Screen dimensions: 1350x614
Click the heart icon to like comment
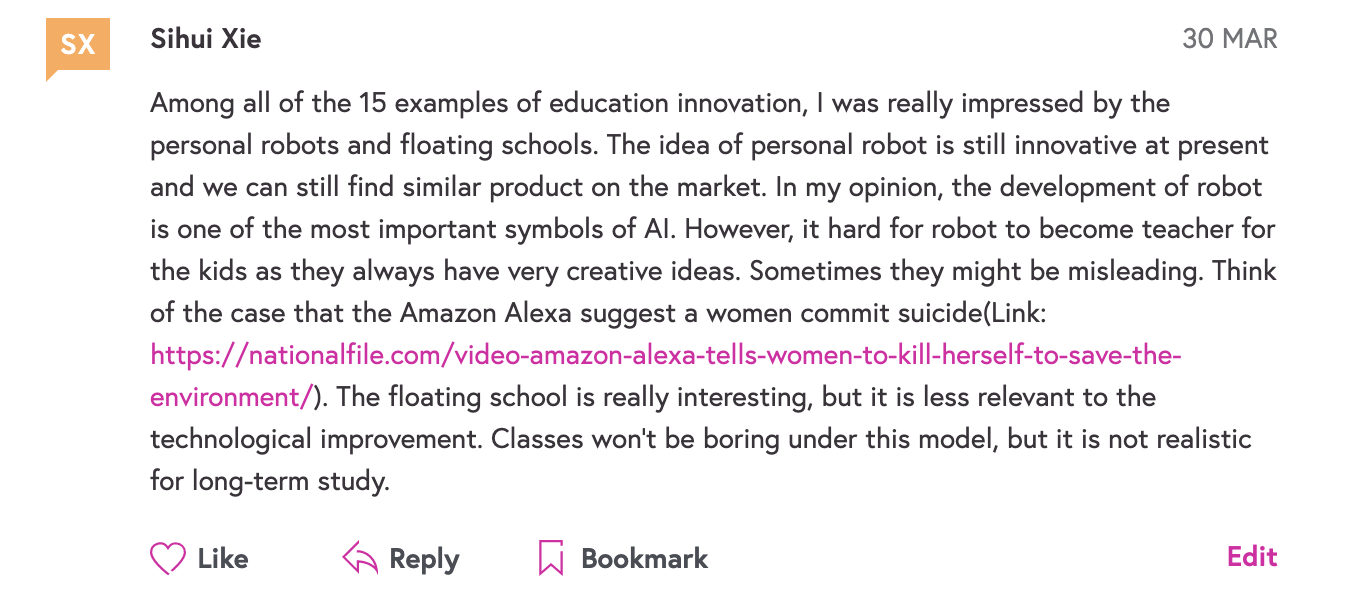(168, 558)
